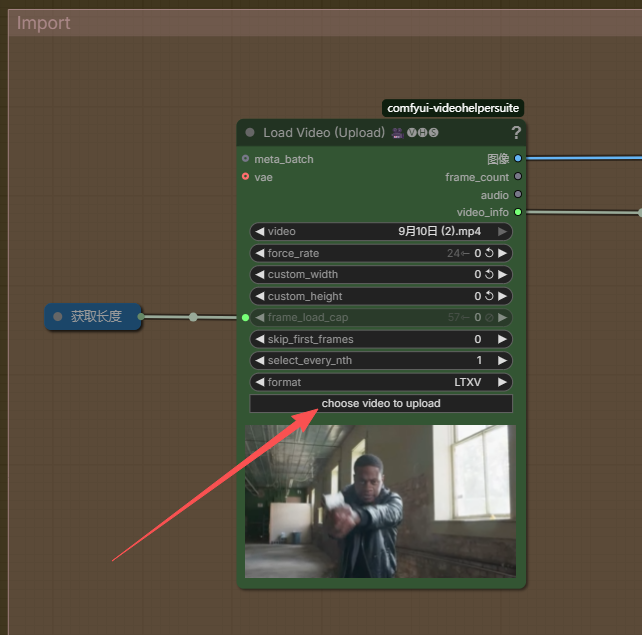This screenshot has width=642, height=635.
Task: Toggle collapse dot on 获取长度 node
Action: coord(58,316)
